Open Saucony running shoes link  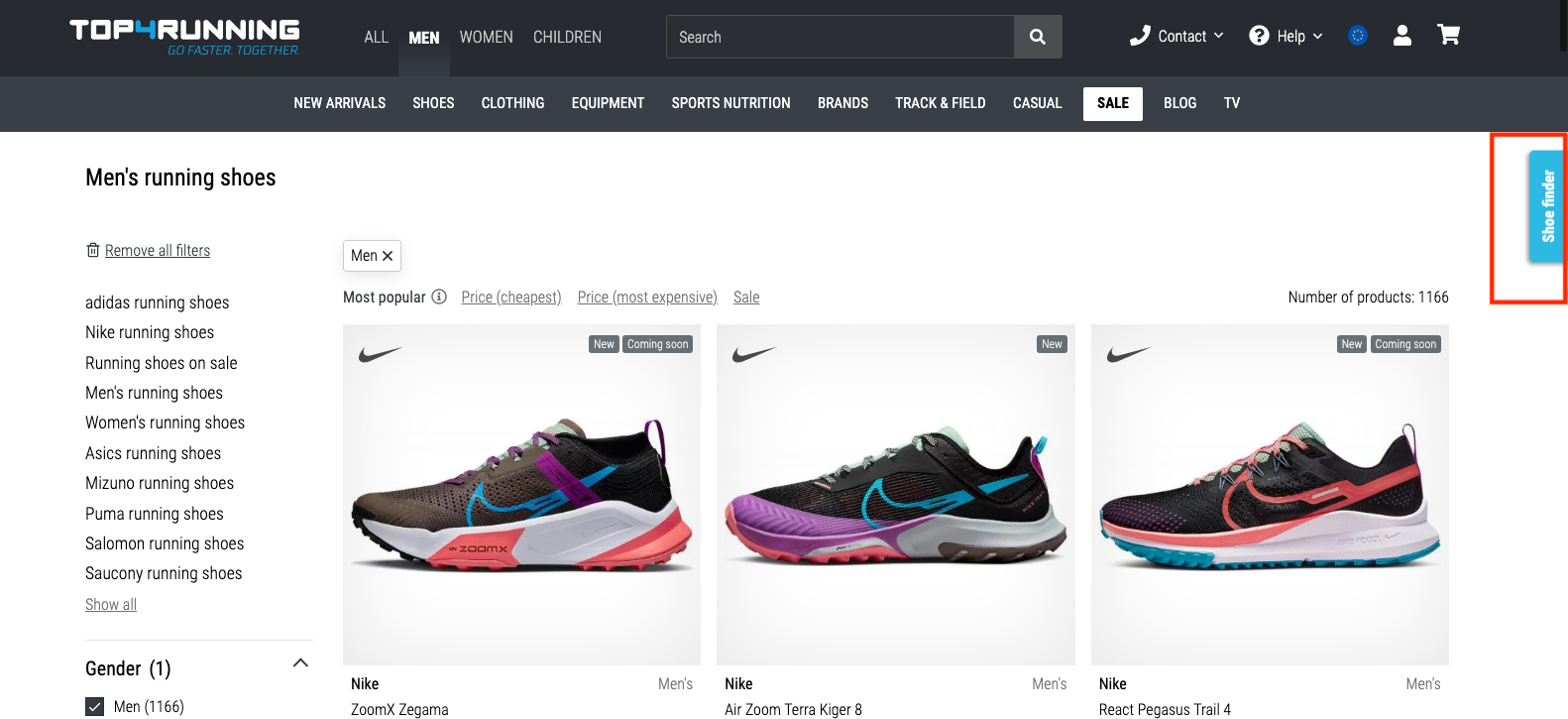pos(164,573)
